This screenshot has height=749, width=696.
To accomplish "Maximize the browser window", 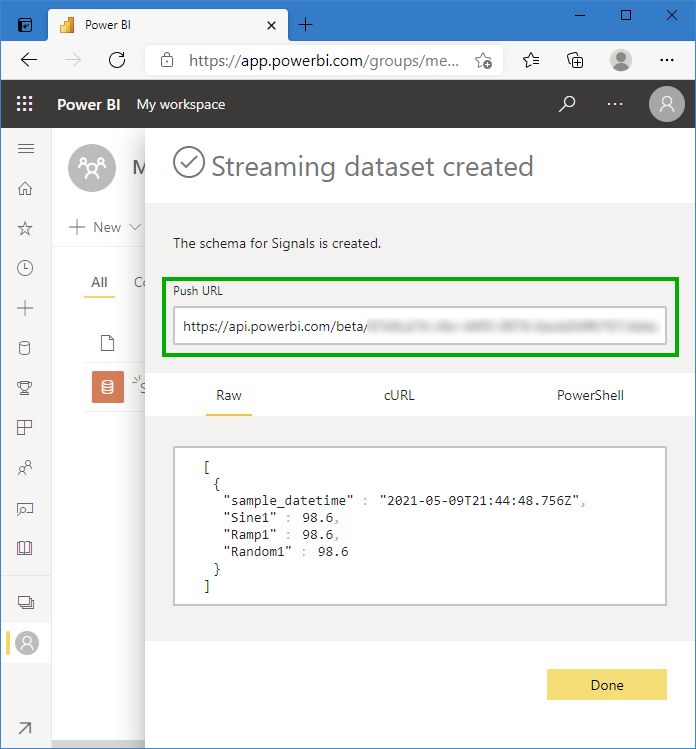I will tap(626, 16).
